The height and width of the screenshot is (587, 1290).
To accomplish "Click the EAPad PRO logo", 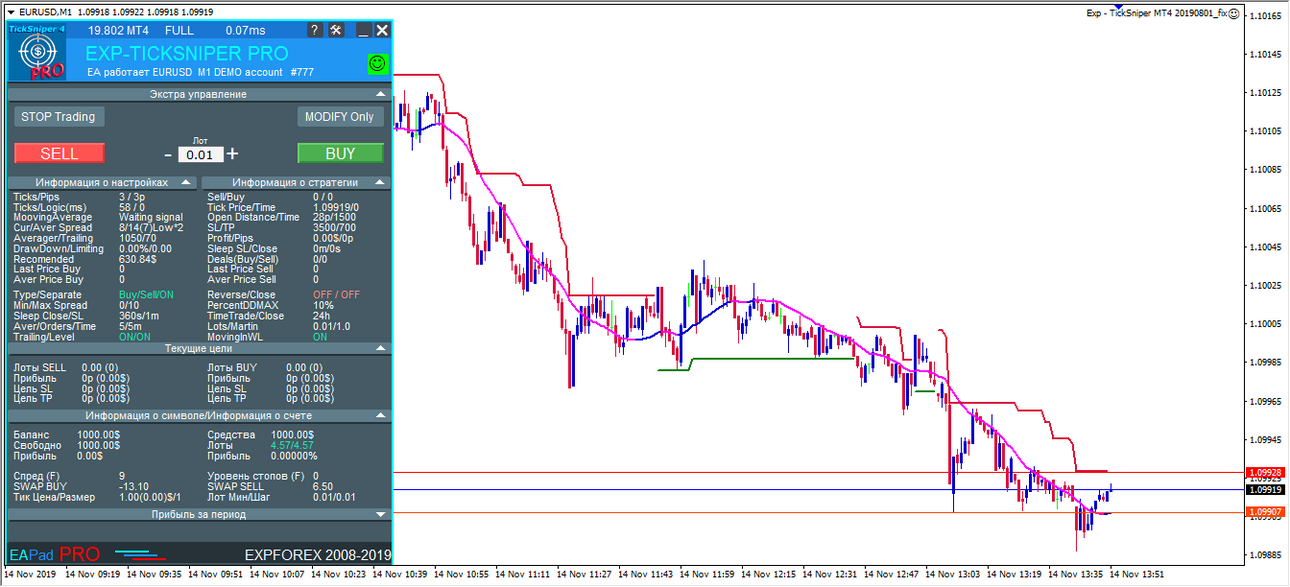I will 55,554.
